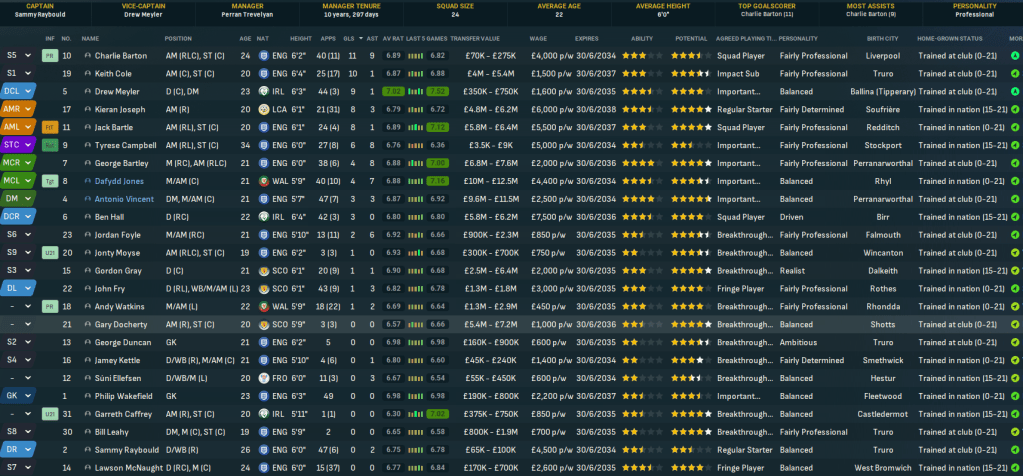Click the Wales flag in Andy Watkins' row
Viewport: 1023px width, 476px height.
pyautogui.click(x=263, y=306)
